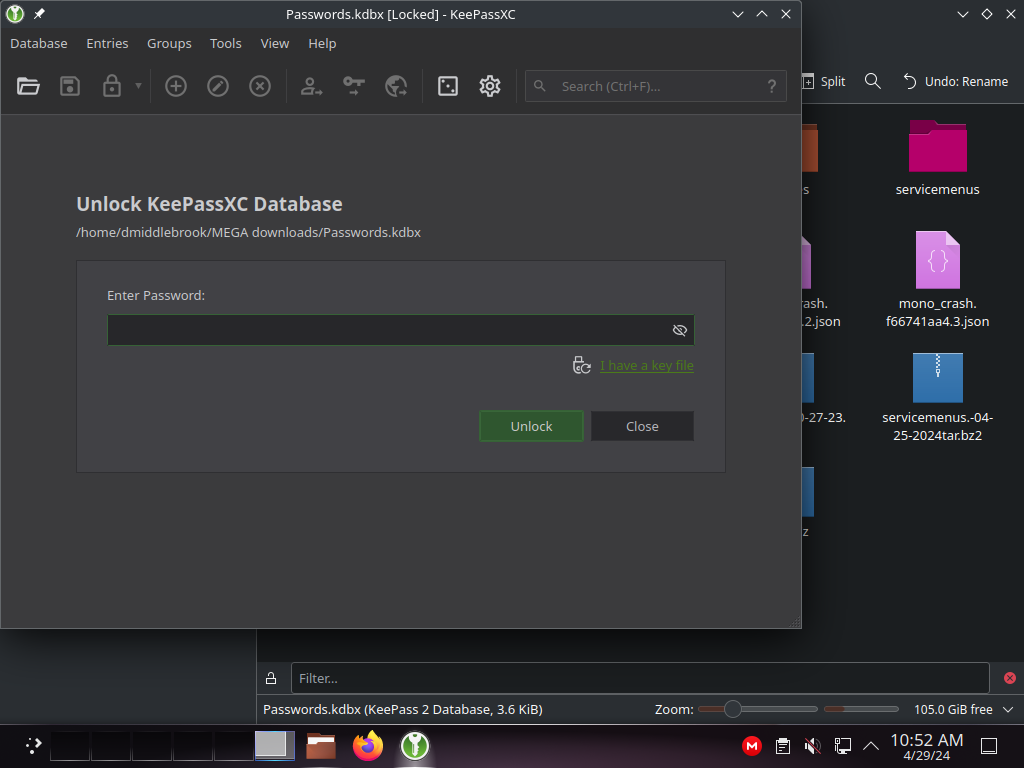1024x768 pixels.
Task: Click the active virtual desktop pager thumbnail
Action: pyautogui.click(x=274, y=746)
